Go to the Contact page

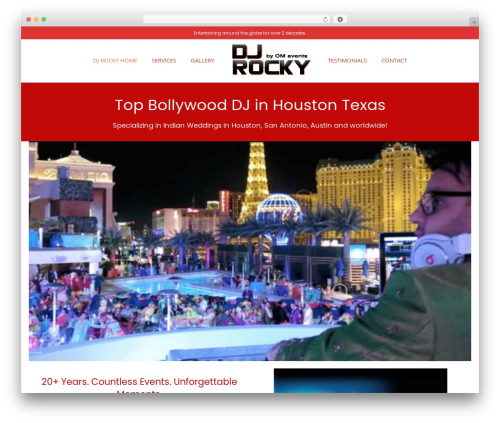pyautogui.click(x=394, y=61)
